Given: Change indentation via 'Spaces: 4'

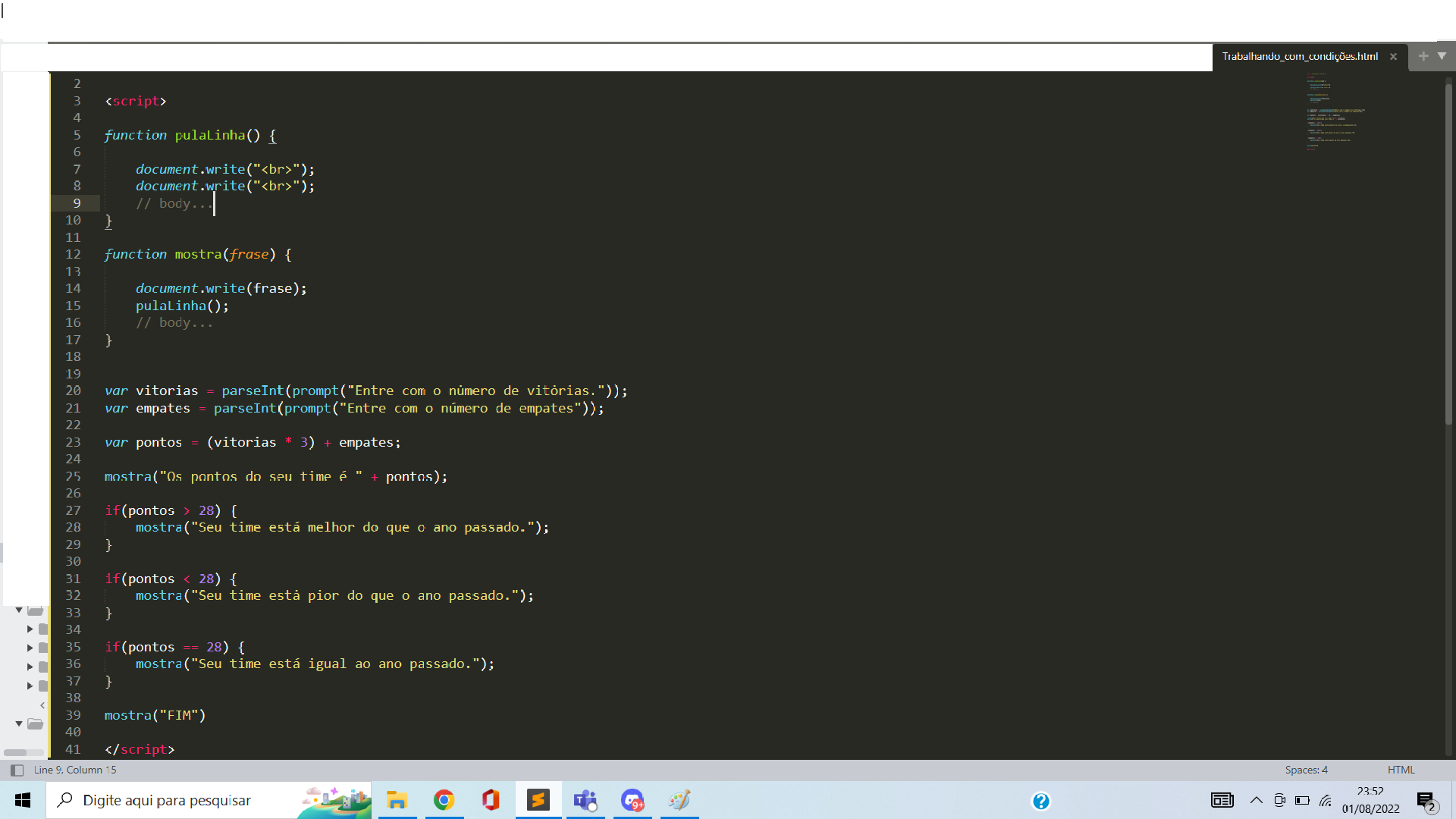Looking at the screenshot, I should coord(1306,770).
